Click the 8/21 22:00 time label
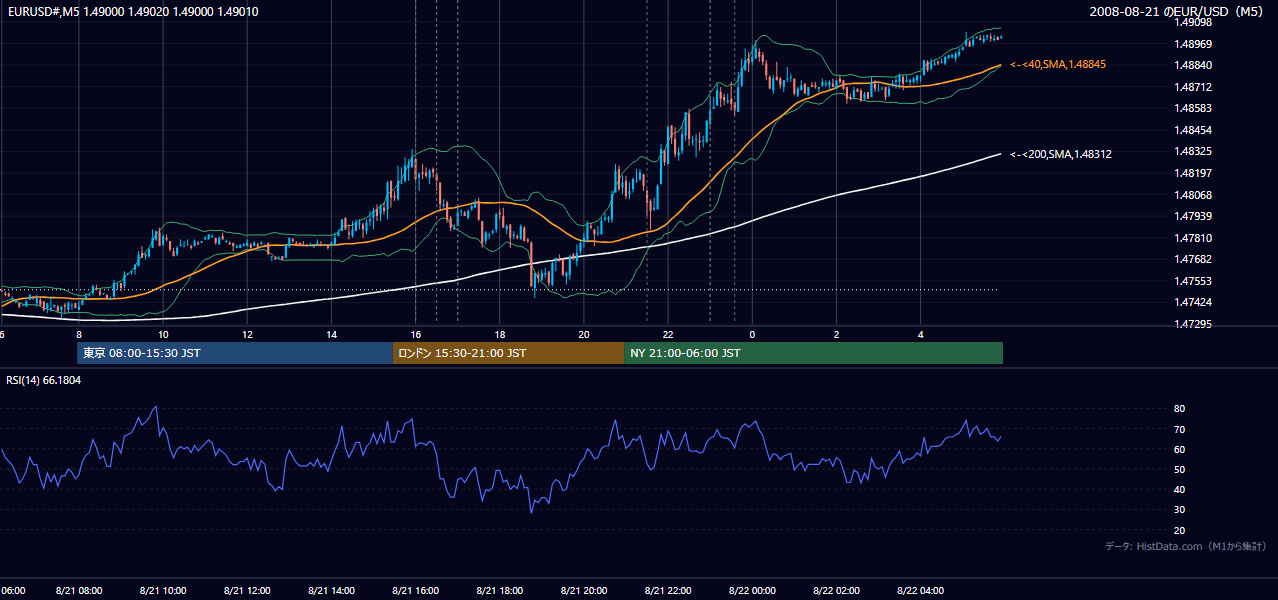Viewport: 1278px width, 600px height. pos(668,591)
